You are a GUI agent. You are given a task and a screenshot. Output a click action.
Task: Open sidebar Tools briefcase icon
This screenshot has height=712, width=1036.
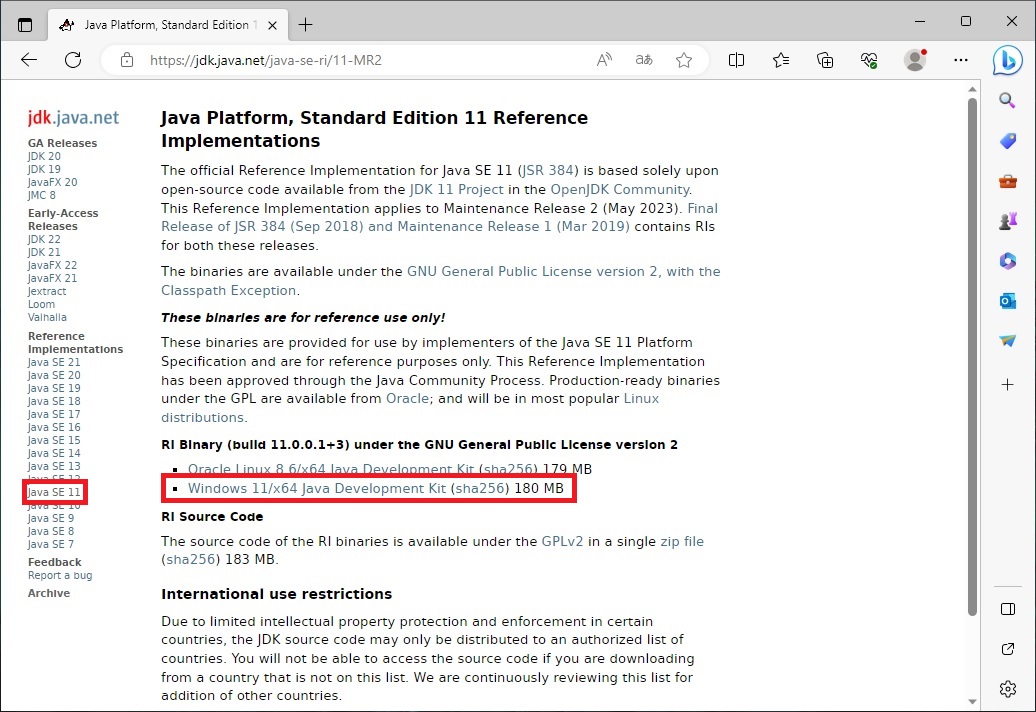[x=1007, y=181]
